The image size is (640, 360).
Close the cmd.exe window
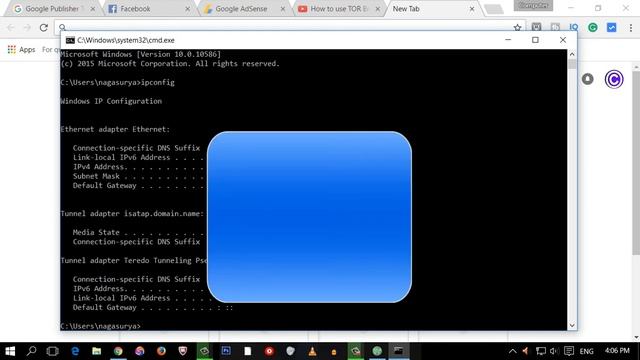563,40
